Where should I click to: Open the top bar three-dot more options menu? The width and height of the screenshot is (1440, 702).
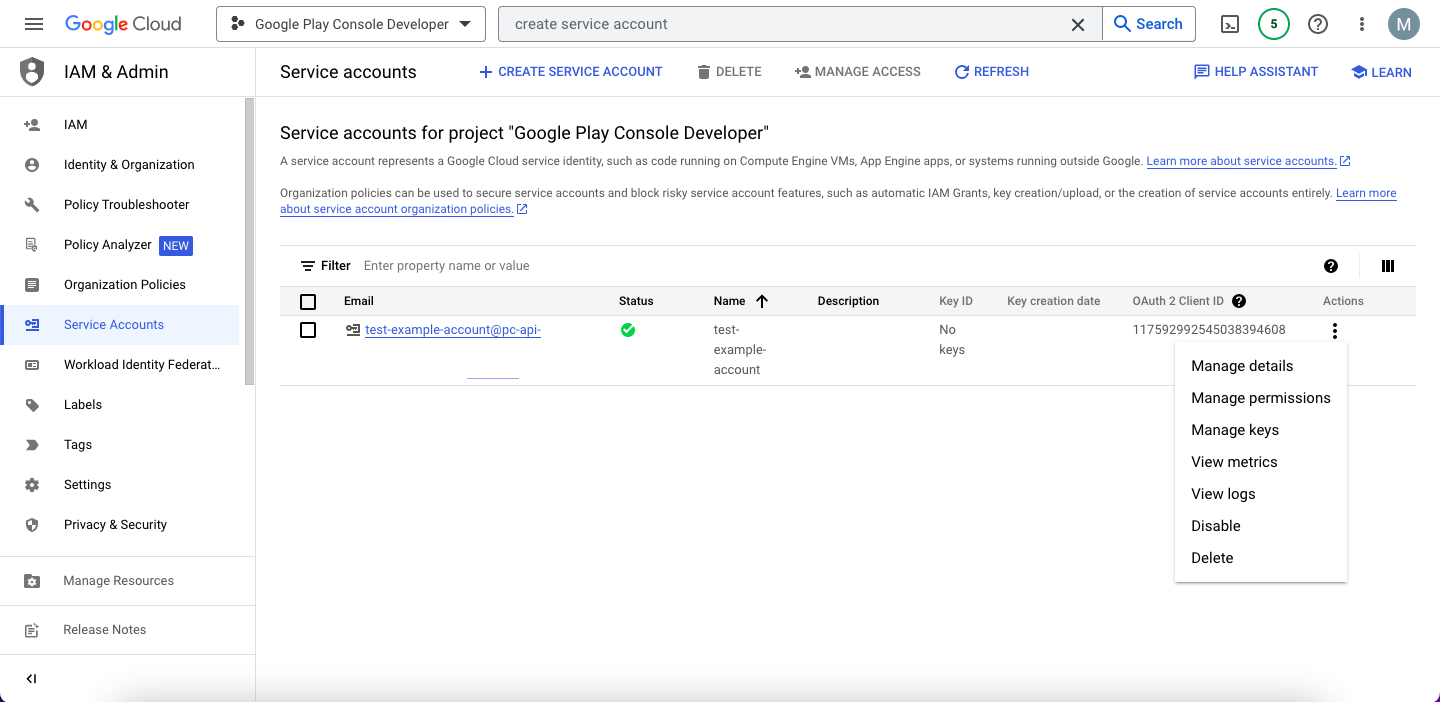1361,24
